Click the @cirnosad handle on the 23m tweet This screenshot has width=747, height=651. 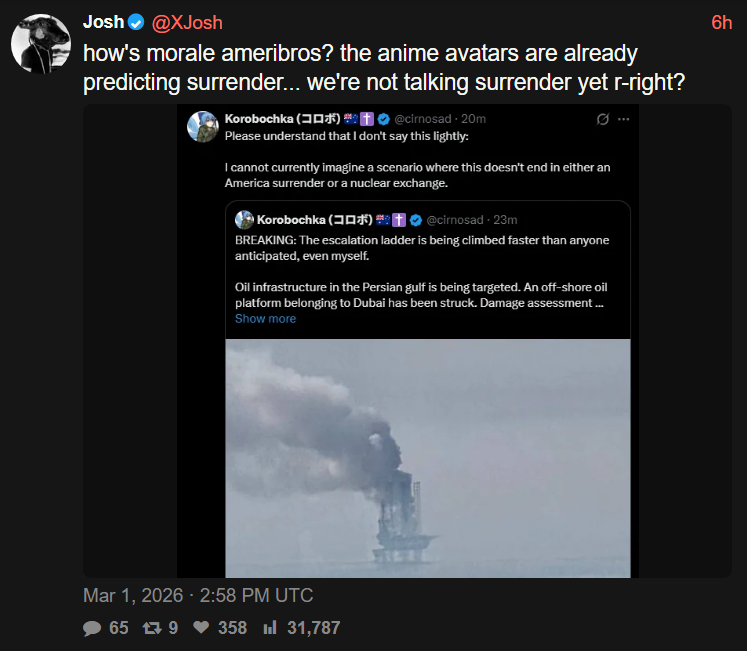click(454, 220)
